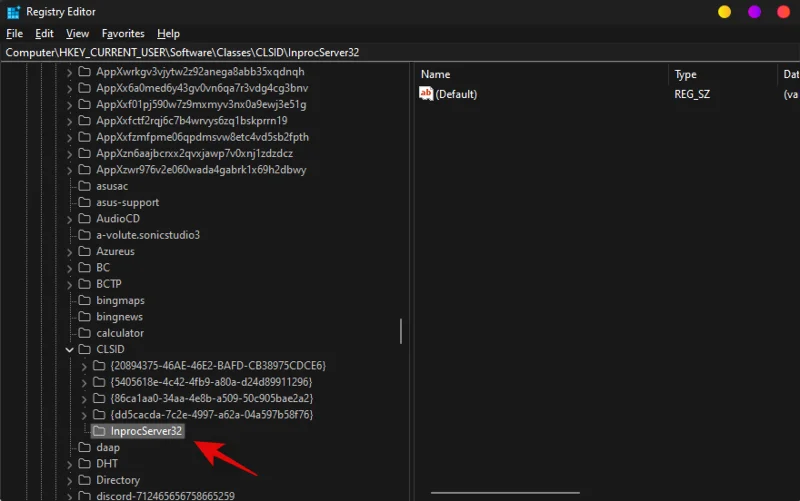Open the File menu
The image size is (800, 501).
(14, 34)
